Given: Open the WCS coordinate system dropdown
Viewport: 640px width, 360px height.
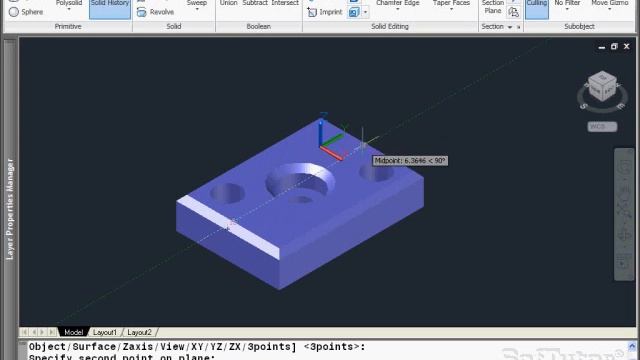Looking at the screenshot, I should (602, 127).
